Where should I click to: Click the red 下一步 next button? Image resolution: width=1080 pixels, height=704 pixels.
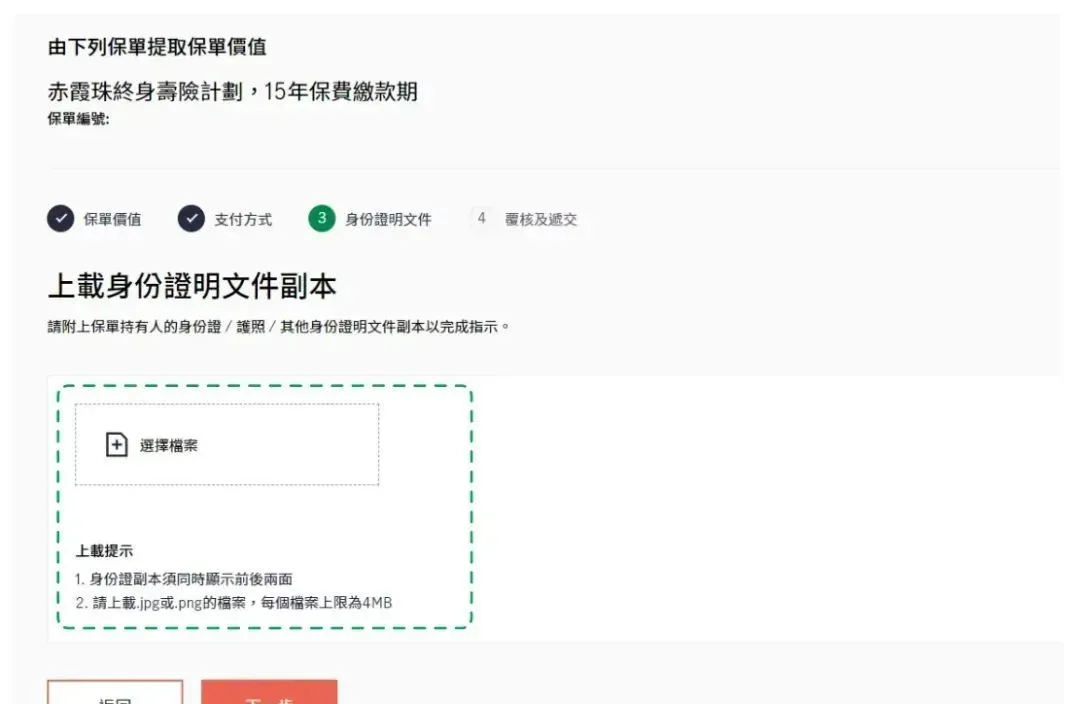point(269,692)
